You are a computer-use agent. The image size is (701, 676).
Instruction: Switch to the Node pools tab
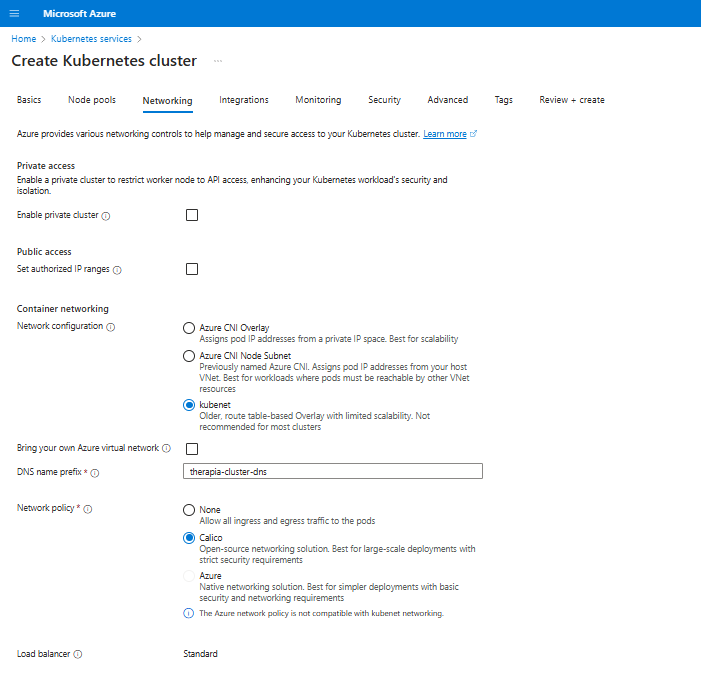coord(92,100)
